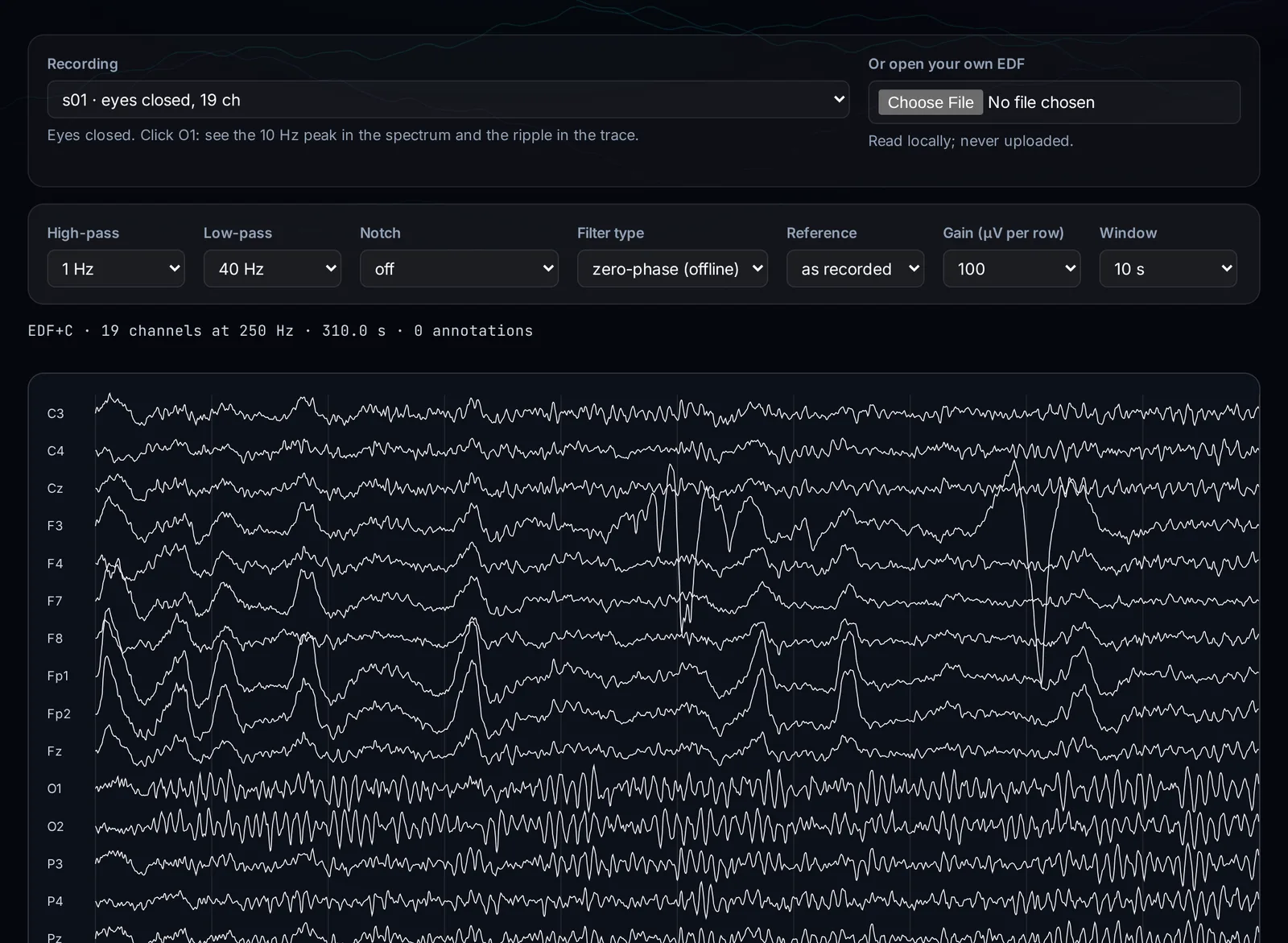Select the P4 channel label

(55, 901)
